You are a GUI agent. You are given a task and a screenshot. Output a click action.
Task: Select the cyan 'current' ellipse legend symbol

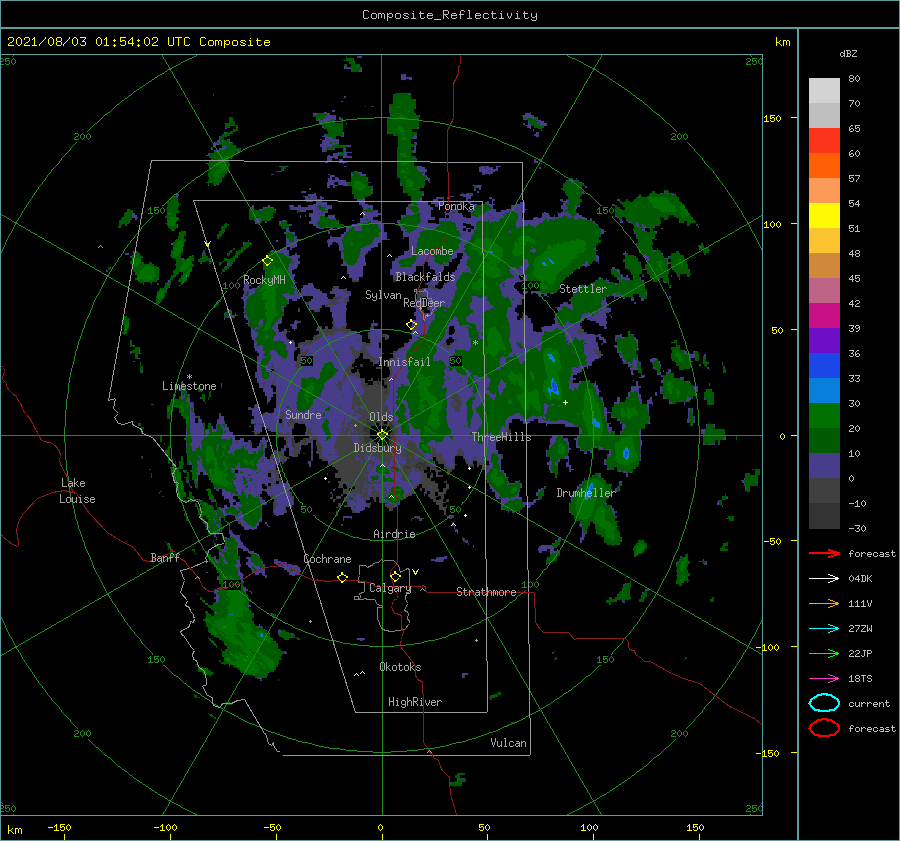point(824,703)
